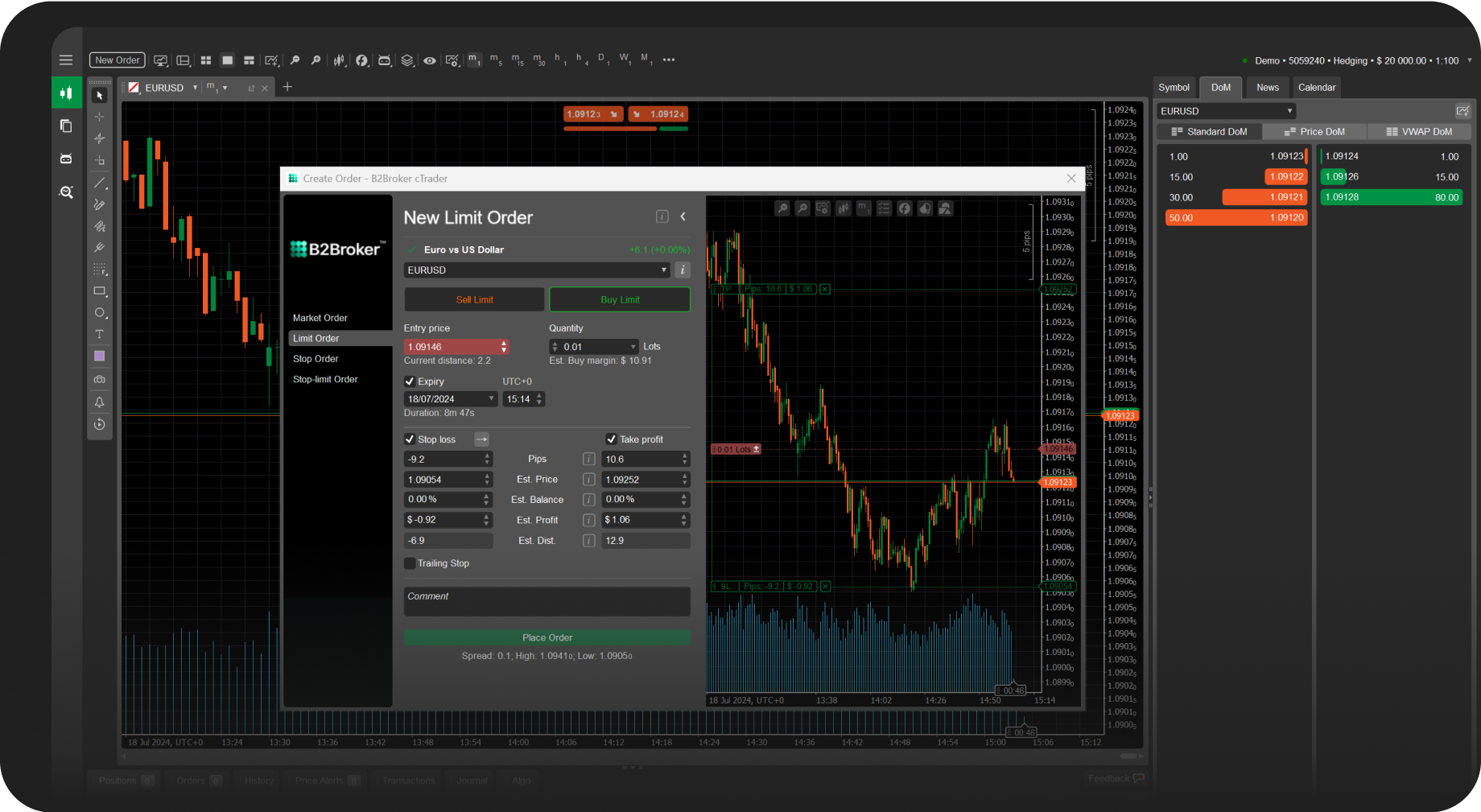This screenshot has width=1481, height=812.
Task: Open the layers objects icon
Action: [407, 60]
